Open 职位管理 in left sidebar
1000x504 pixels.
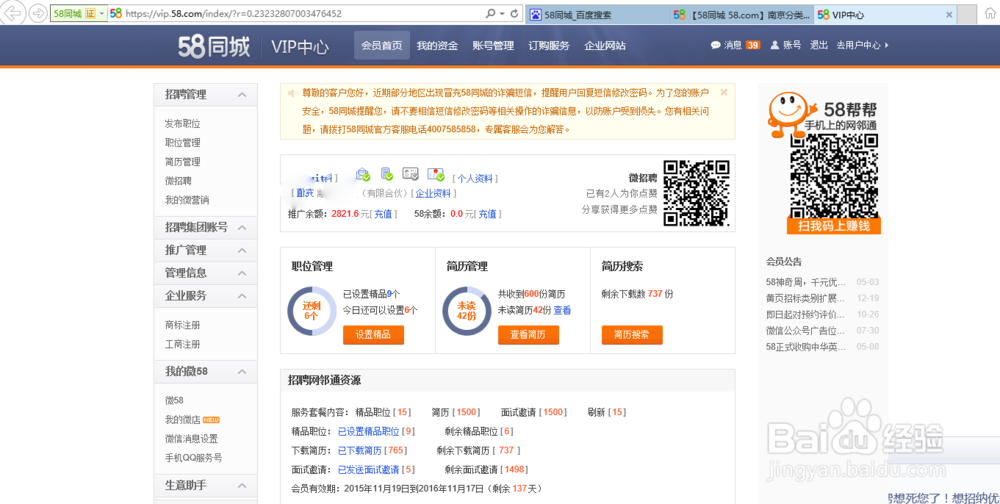click(182, 143)
